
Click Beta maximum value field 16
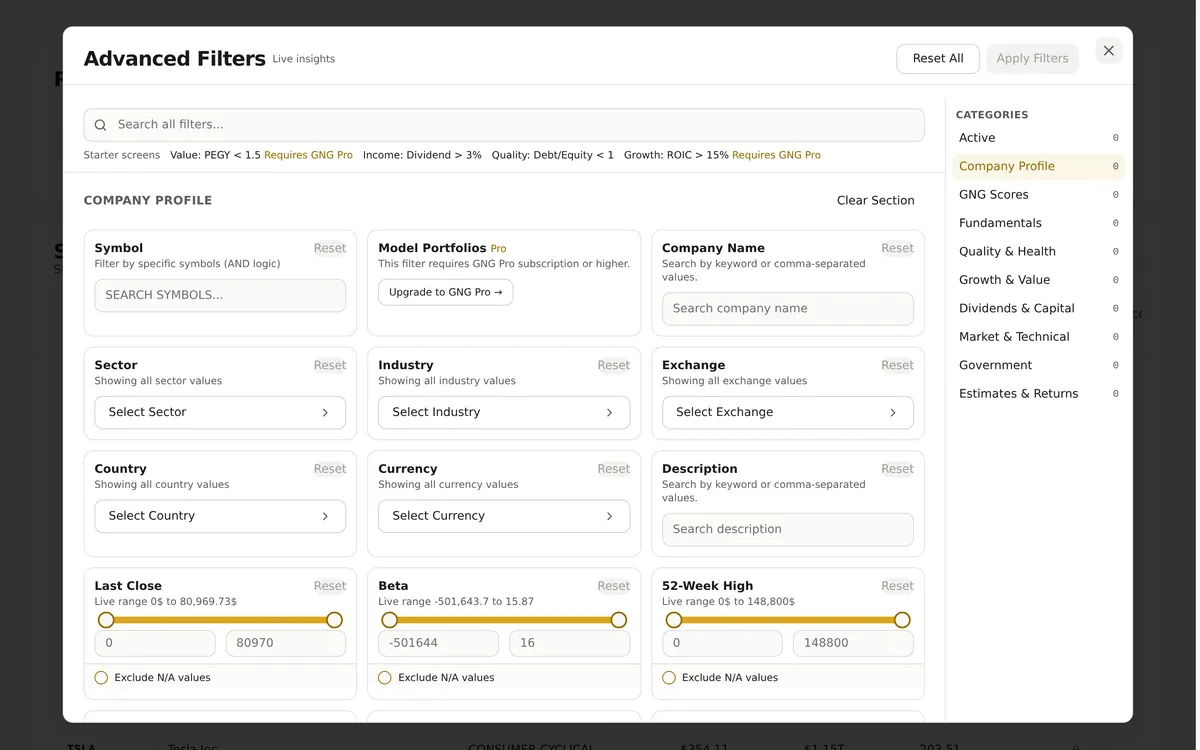(x=570, y=643)
